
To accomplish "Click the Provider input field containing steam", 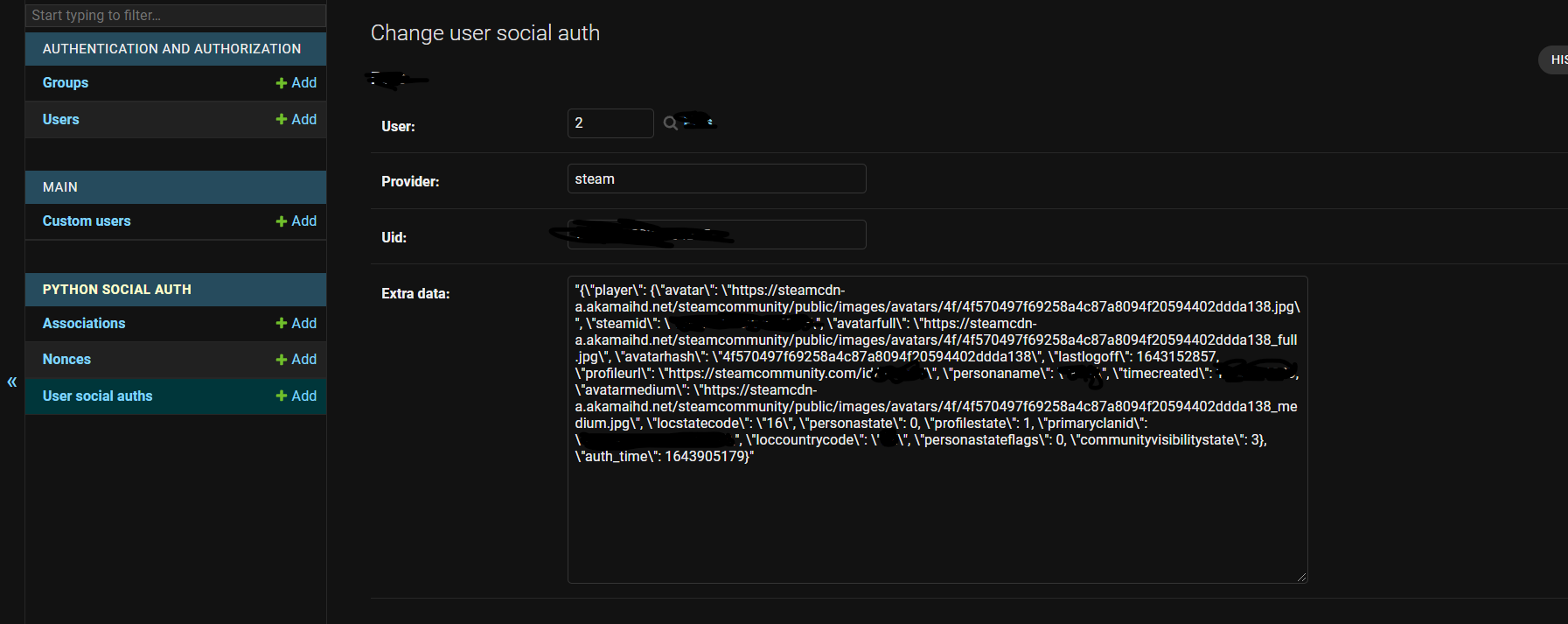I will pos(717,179).
